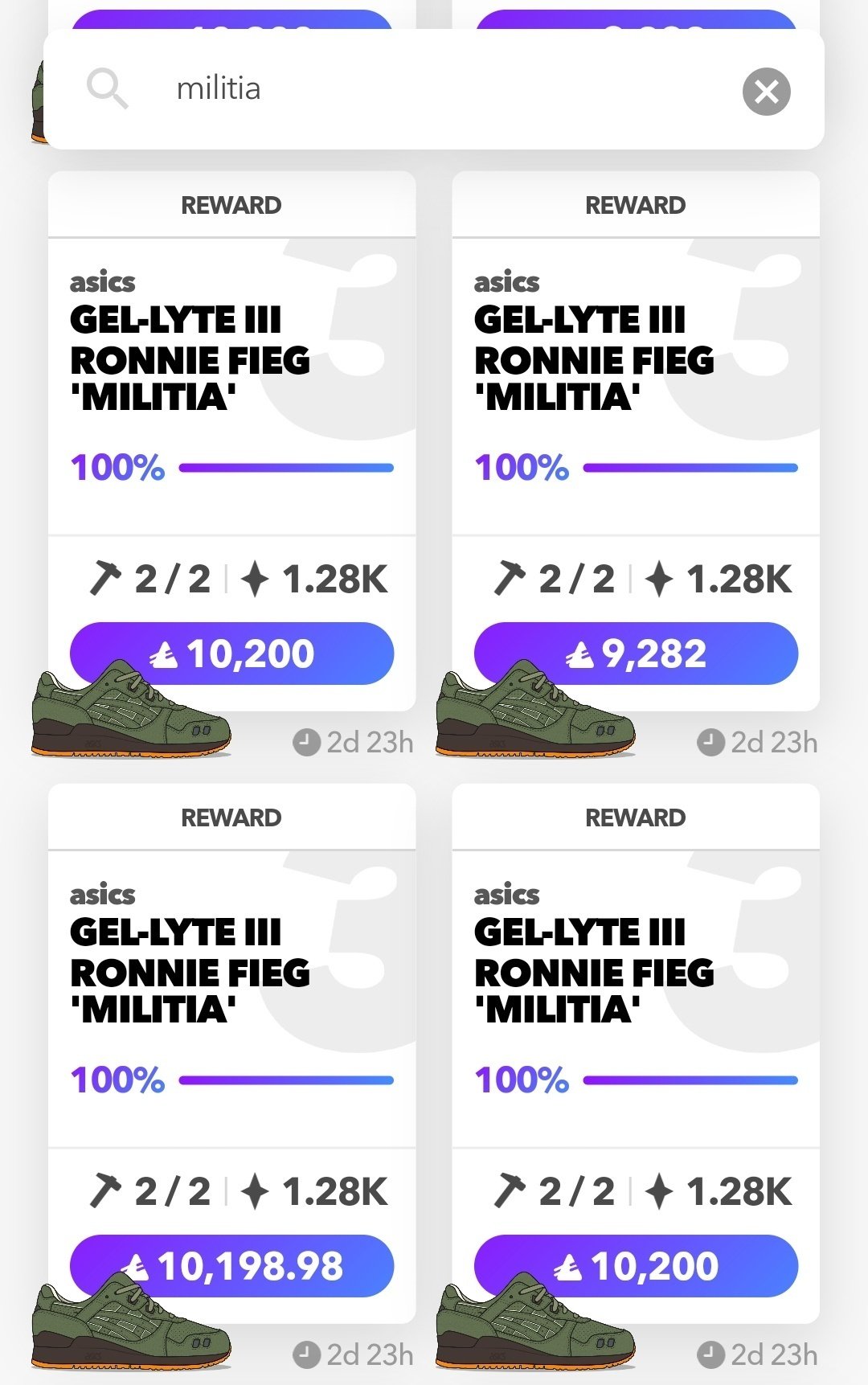Click the magnifying glass search icon
This screenshot has width=868, height=1385.
click(x=108, y=89)
